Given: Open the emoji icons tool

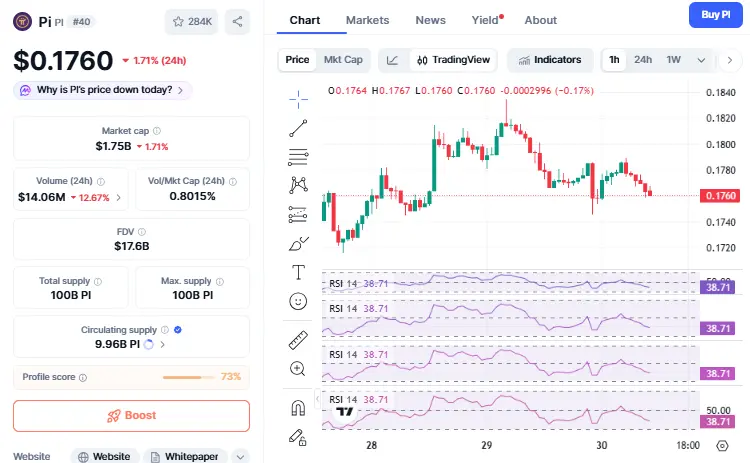Looking at the screenshot, I should 298,301.
